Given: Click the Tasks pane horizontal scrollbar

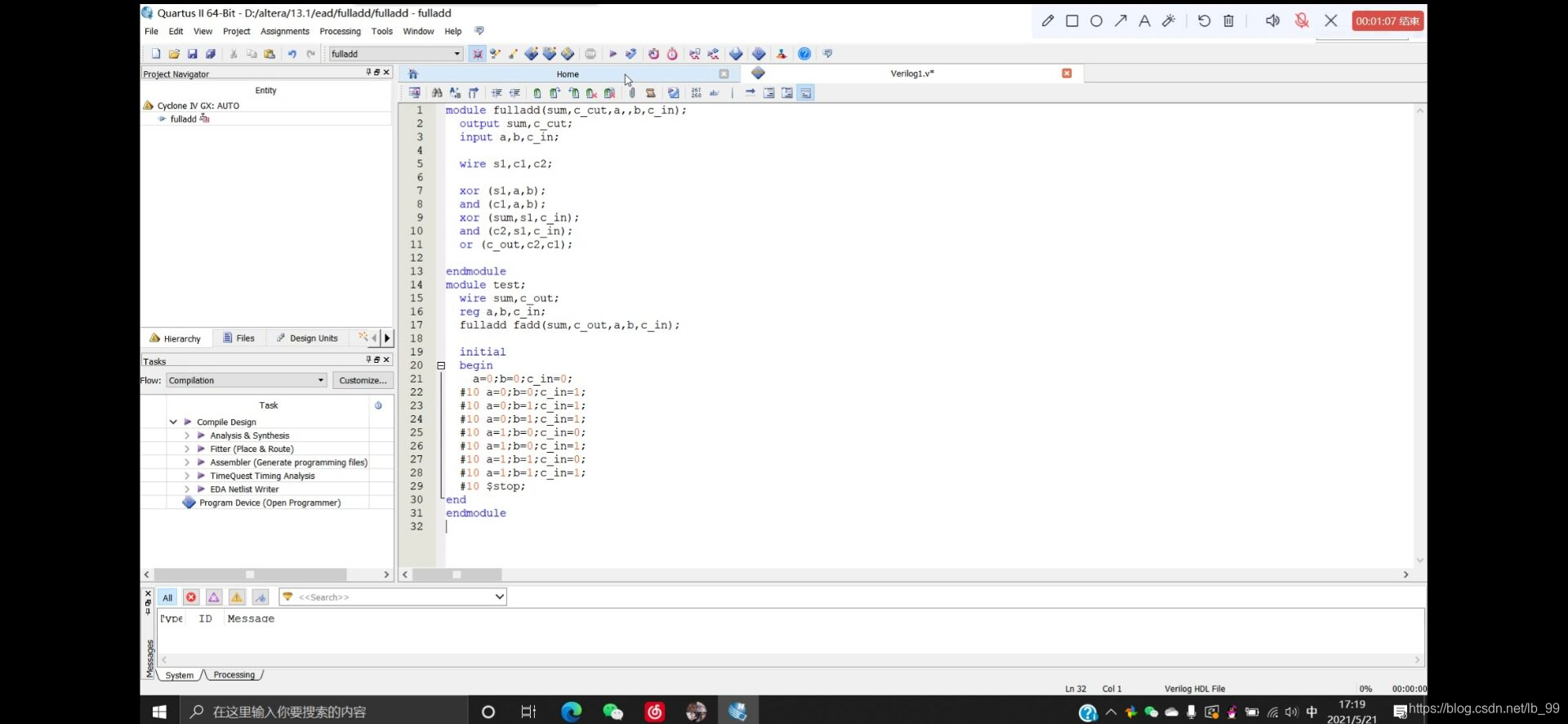Looking at the screenshot, I should pyautogui.click(x=250, y=574).
